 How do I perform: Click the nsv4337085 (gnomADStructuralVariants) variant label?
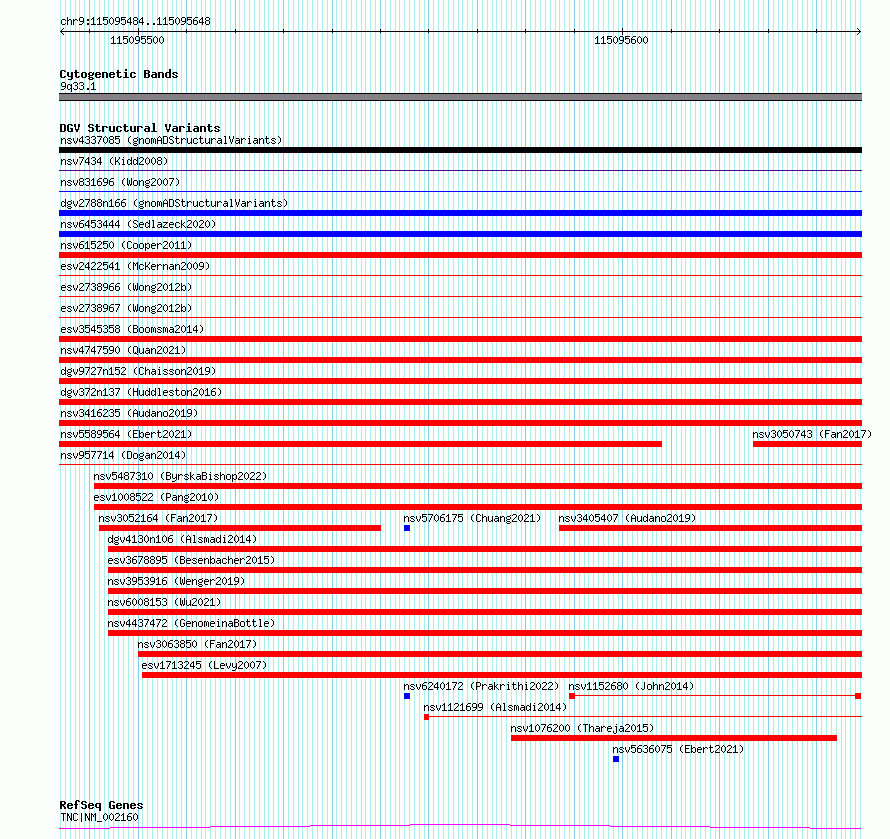[x=171, y=140]
